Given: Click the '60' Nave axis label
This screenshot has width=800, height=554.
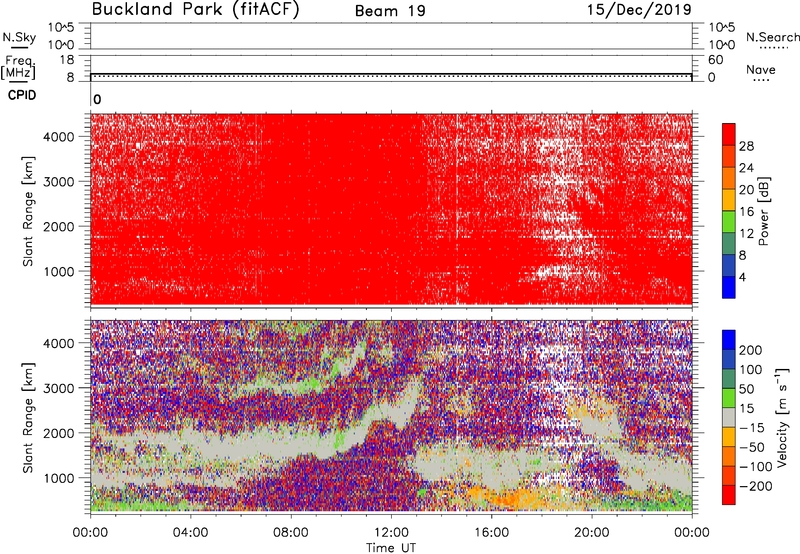Looking at the screenshot, I should pos(716,60).
